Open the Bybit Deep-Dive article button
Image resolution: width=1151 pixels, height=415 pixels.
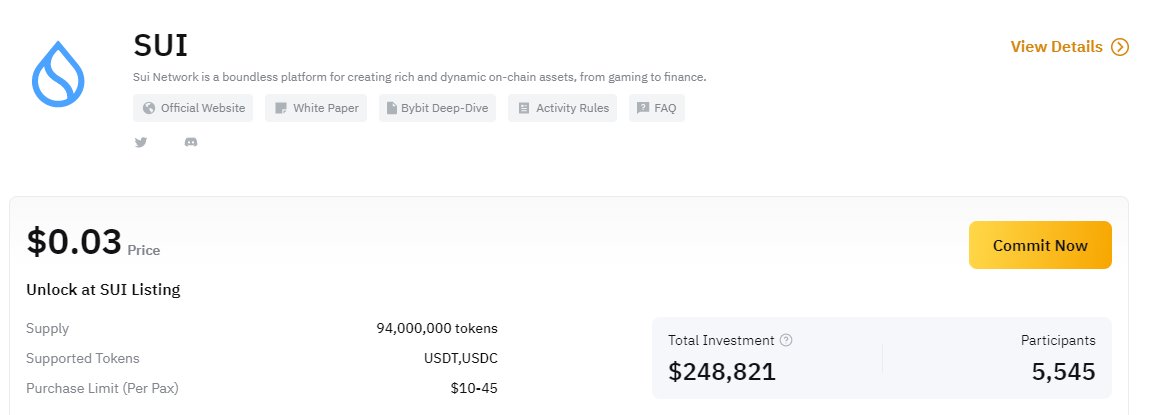(x=437, y=108)
